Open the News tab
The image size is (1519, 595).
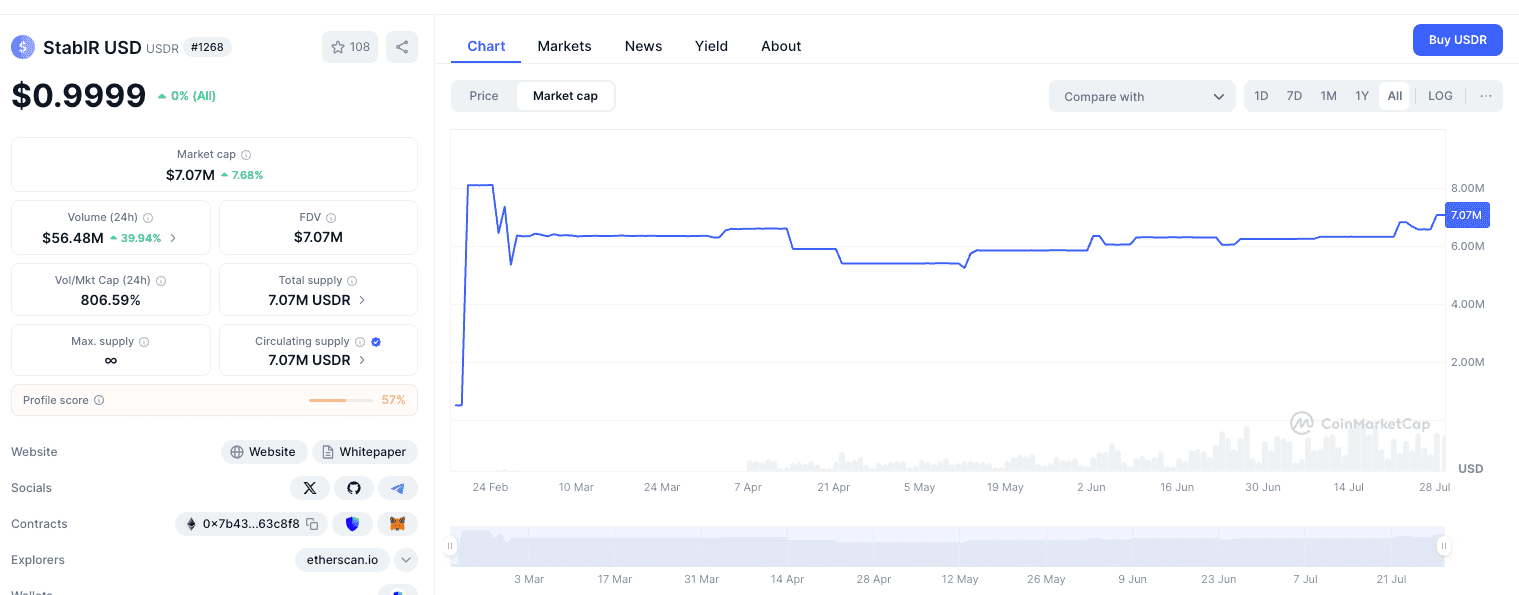[x=643, y=46]
